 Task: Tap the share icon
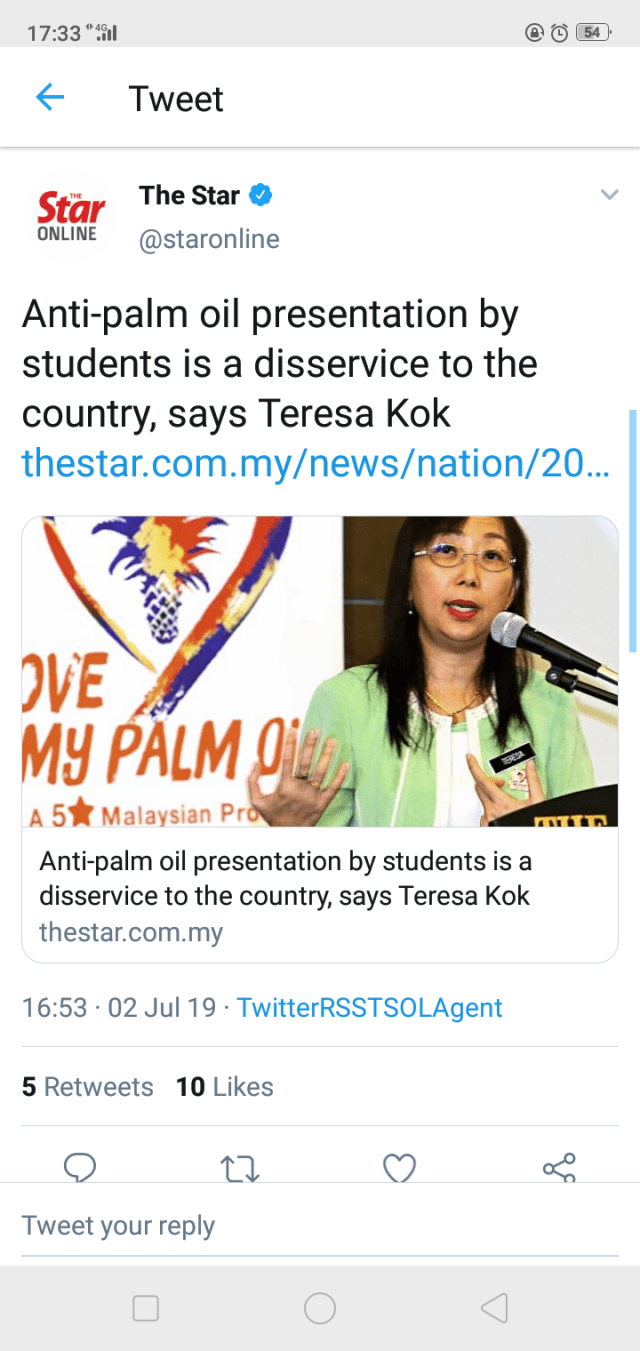click(559, 1168)
